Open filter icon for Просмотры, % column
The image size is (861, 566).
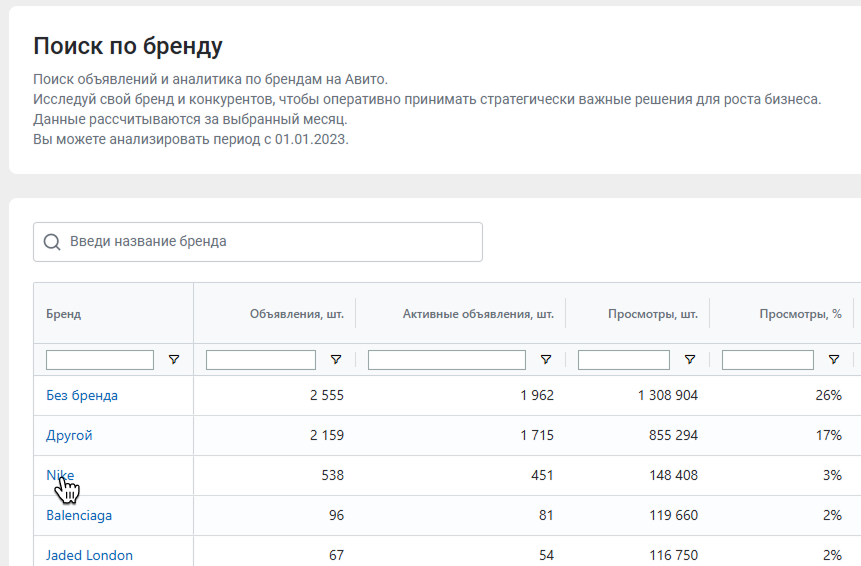(x=834, y=360)
